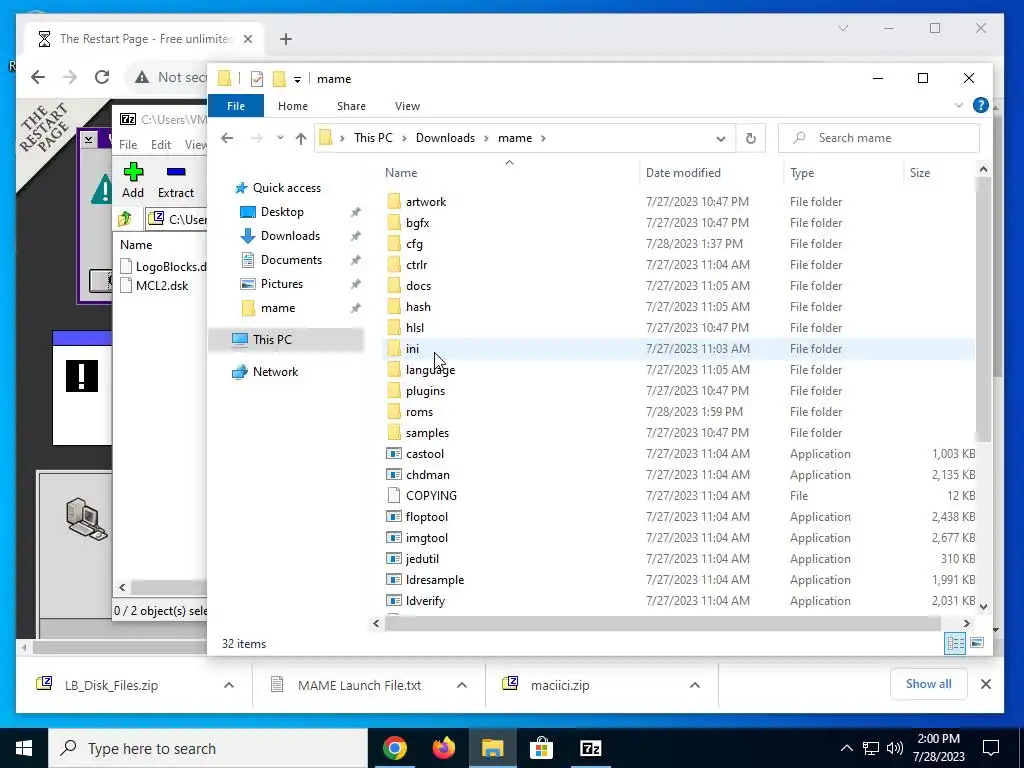The width and height of the screenshot is (1024, 768).
Task: Go up one folder level
Action: pos(300,138)
